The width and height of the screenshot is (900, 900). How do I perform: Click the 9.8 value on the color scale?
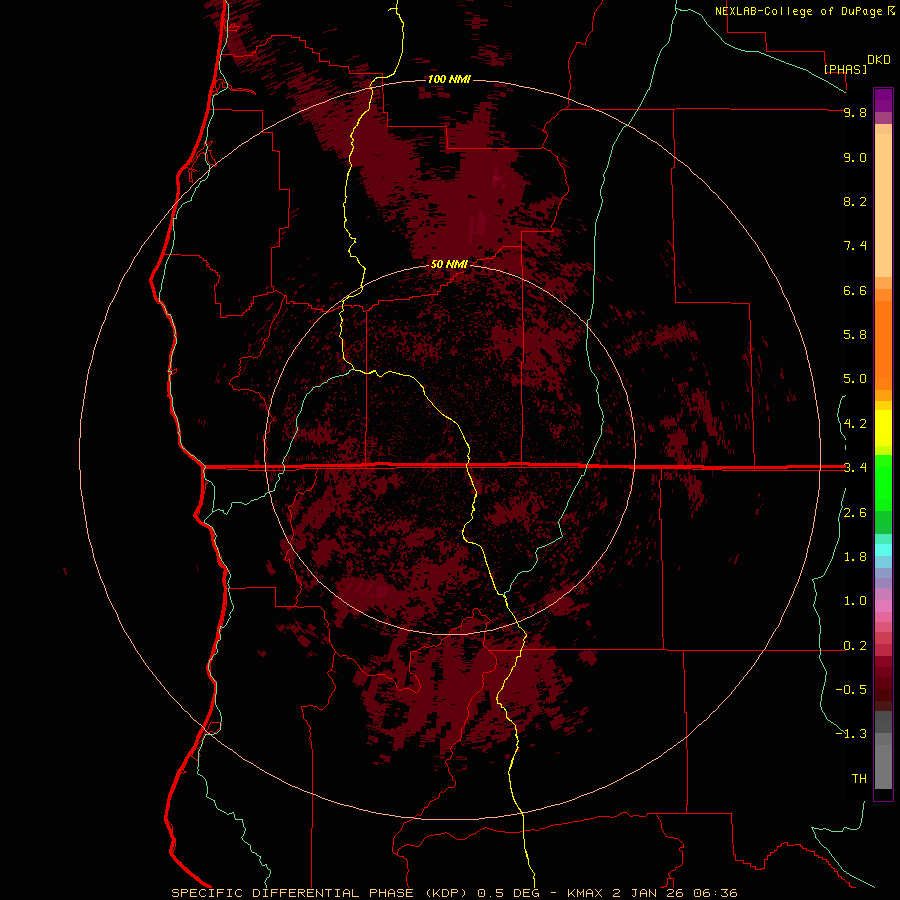coord(855,112)
